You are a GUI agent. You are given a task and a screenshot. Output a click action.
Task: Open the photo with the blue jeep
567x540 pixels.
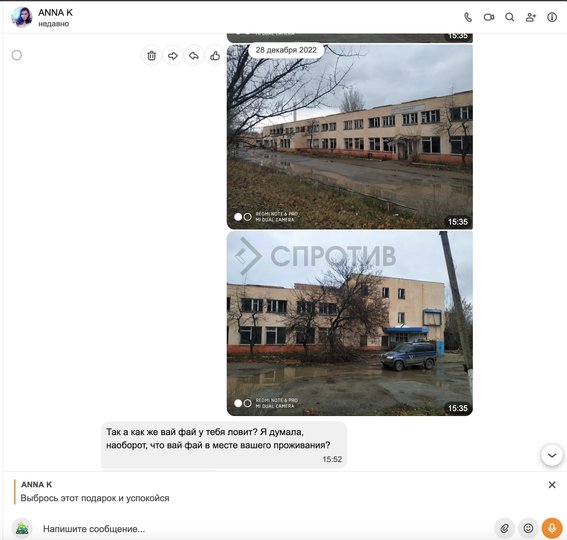[350, 323]
